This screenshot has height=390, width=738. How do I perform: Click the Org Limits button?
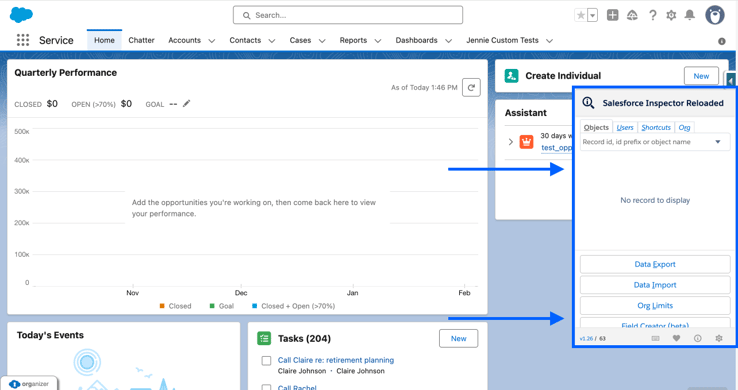655,306
